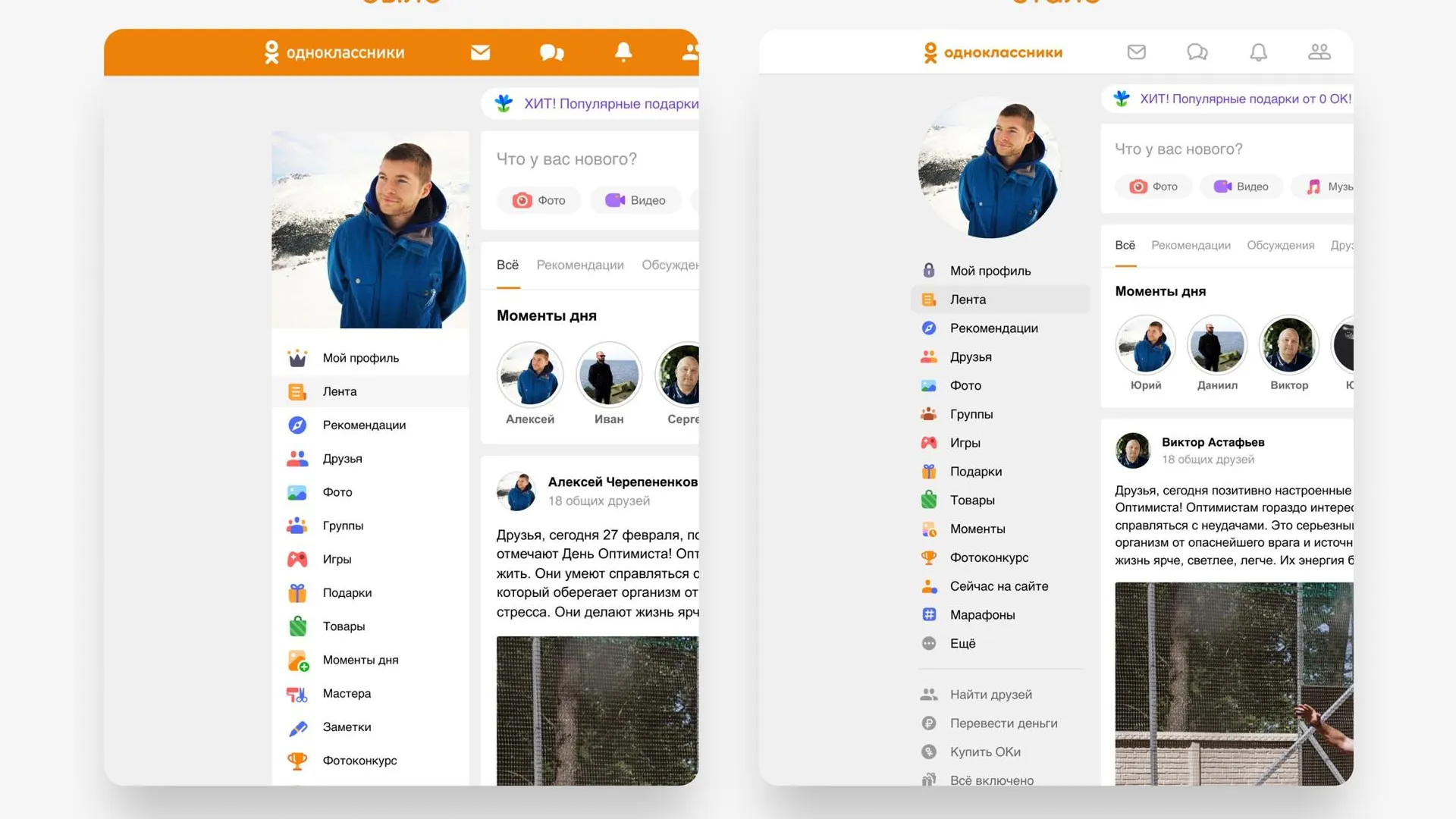Click the Видео button in the new design post box

coord(1241,187)
